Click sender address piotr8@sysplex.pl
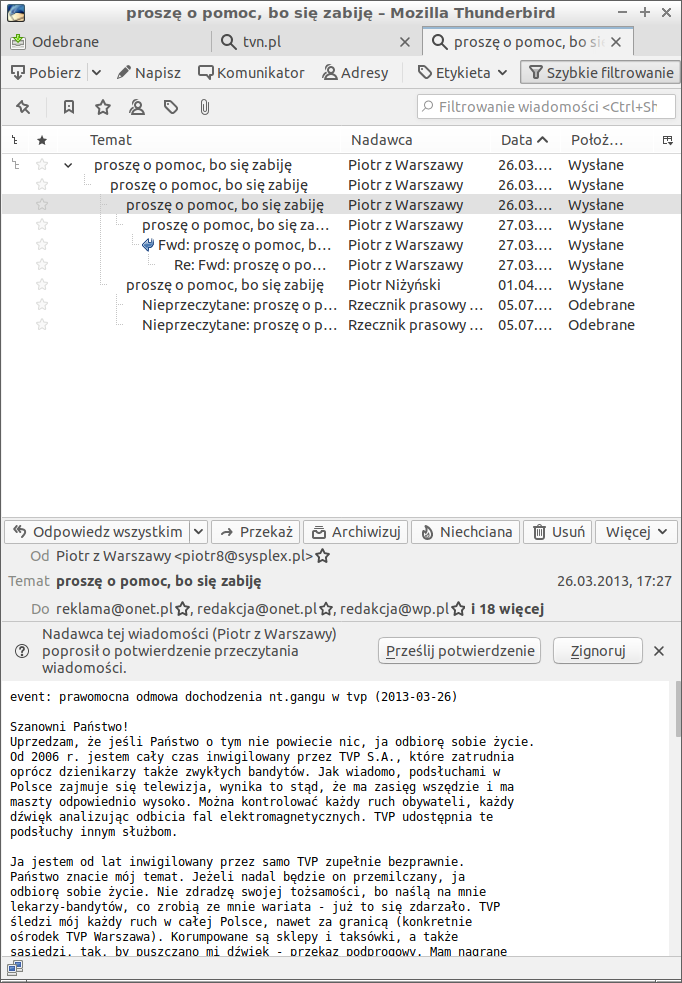The width and height of the screenshot is (682, 983). [184, 556]
